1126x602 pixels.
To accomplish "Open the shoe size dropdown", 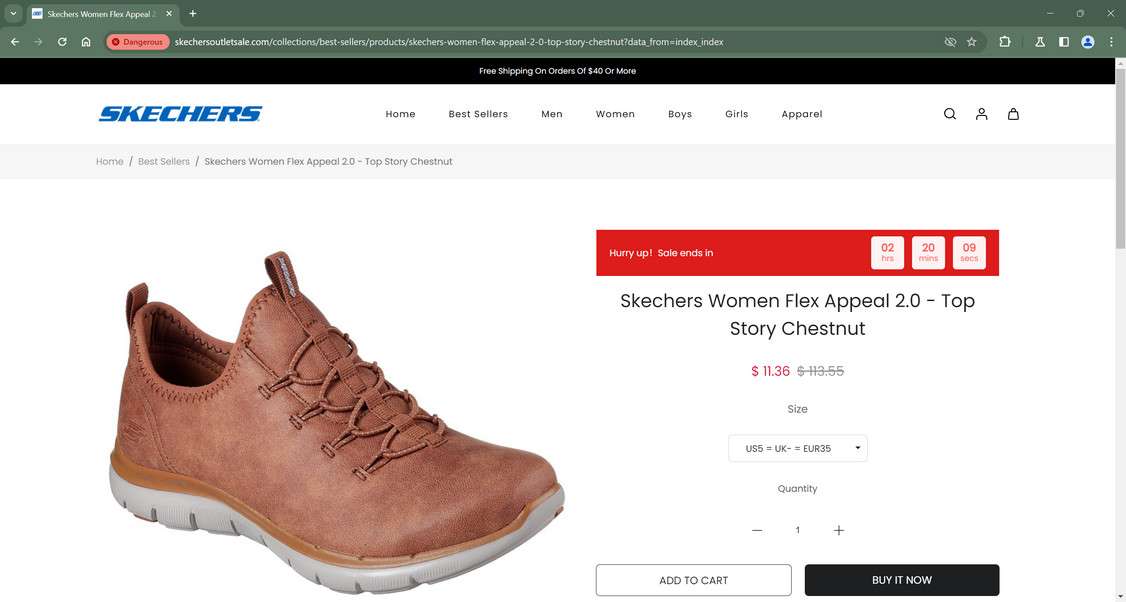I will point(797,449).
